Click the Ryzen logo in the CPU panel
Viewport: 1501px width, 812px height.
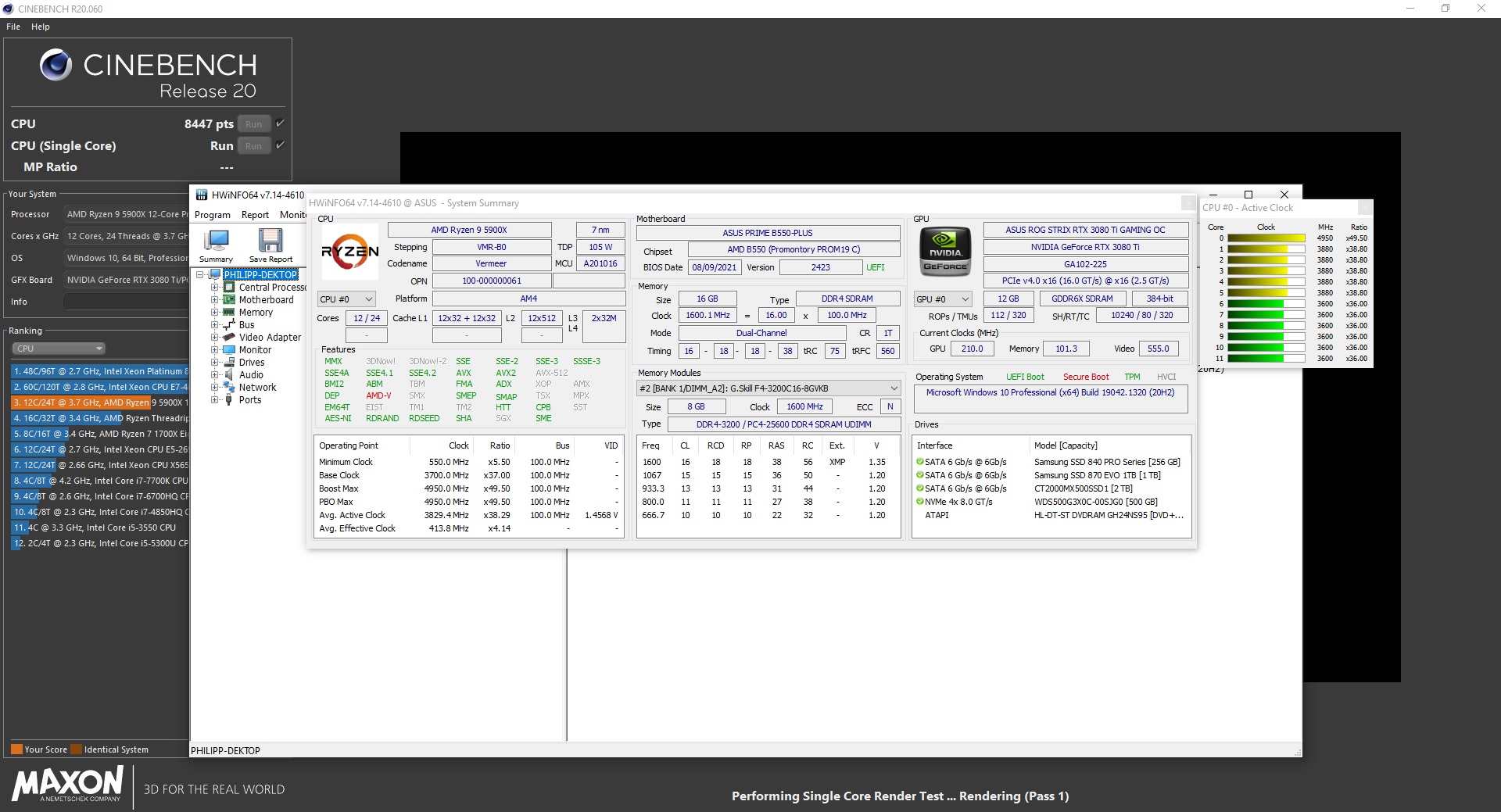coord(349,252)
